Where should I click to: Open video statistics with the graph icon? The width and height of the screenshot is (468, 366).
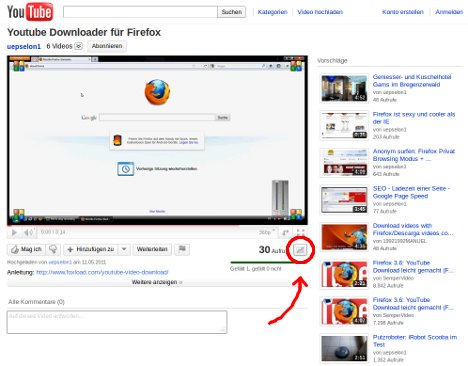coord(300,249)
